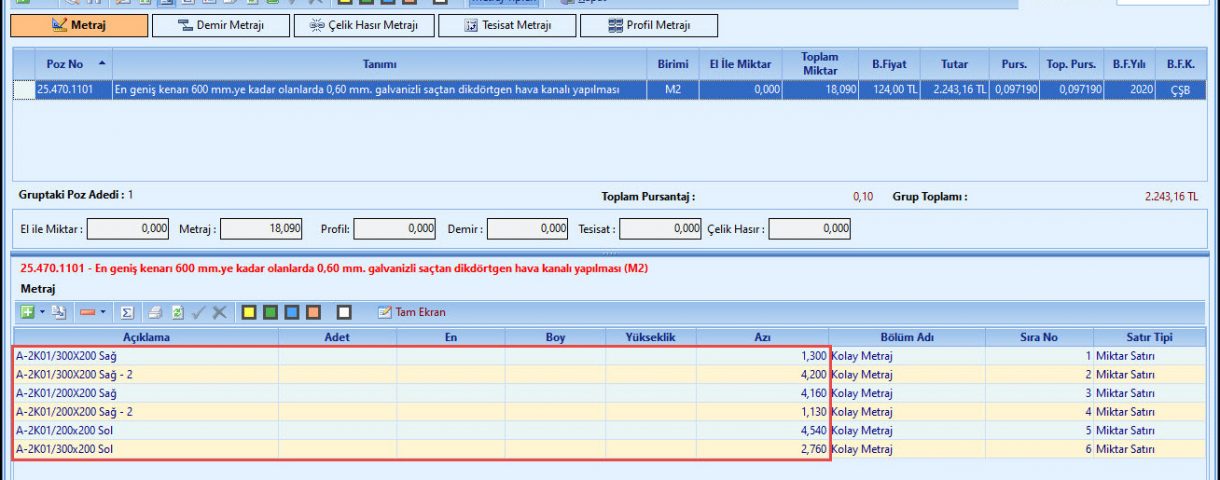Open the Tesisat Metrajı tab

(x=507, y=25)
